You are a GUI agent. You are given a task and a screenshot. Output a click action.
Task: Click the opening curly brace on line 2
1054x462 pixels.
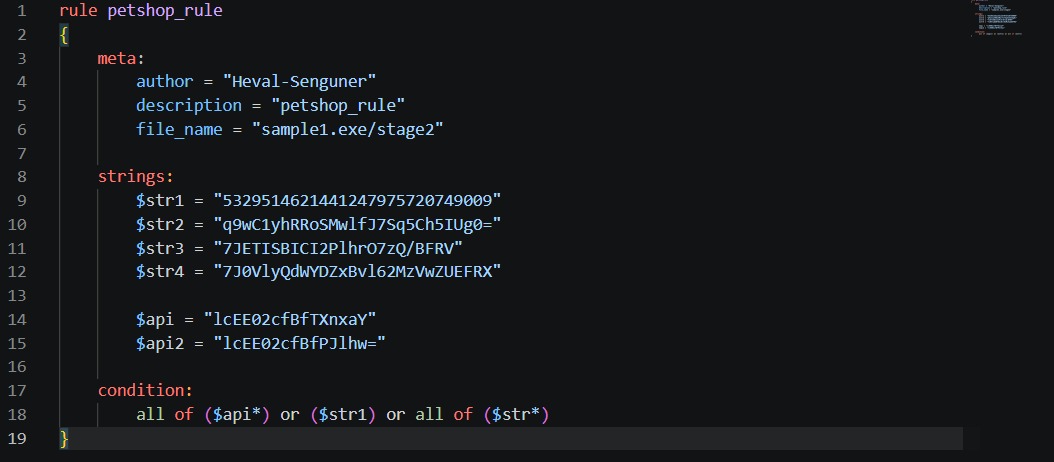pyautogui.click(x=64, y=35)
